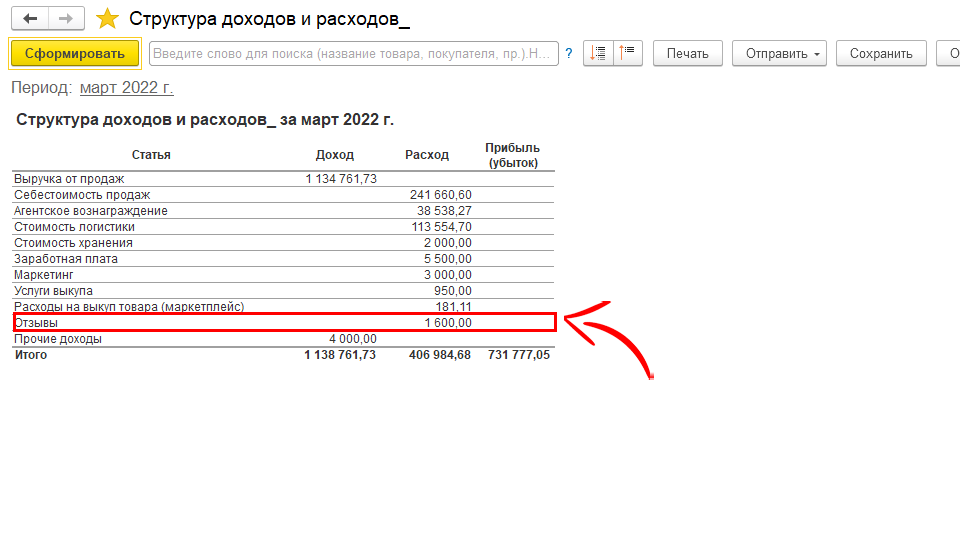Click the back navigation arrow

(30, 19)
